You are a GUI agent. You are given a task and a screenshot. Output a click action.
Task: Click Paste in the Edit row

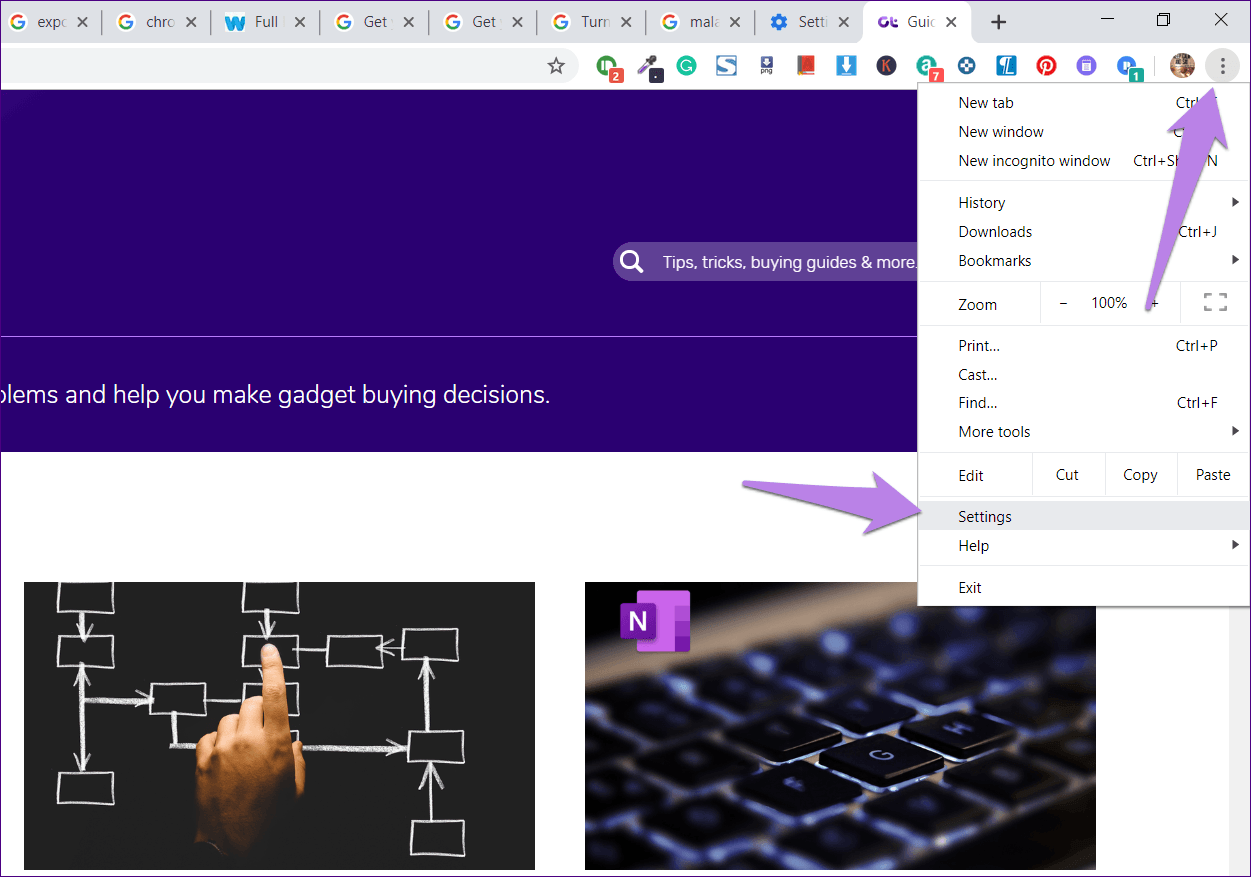click(x=1213, y=475)
